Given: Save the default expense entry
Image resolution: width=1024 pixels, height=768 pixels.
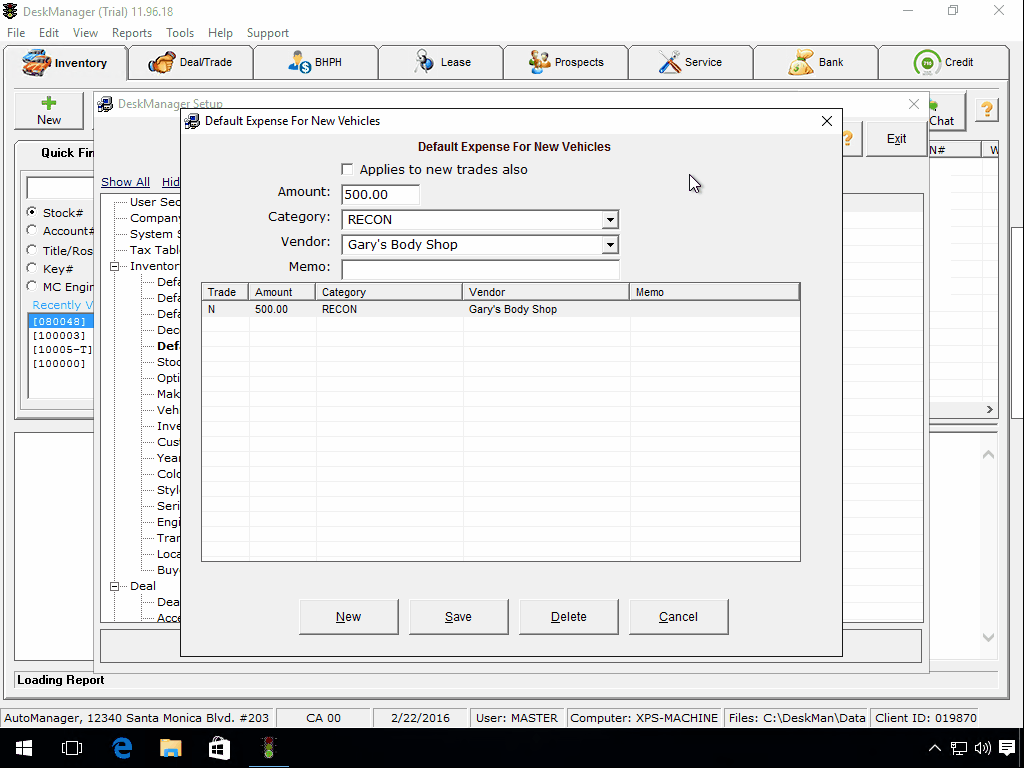Looking at the screenshot, I should [x=458, y=616].
